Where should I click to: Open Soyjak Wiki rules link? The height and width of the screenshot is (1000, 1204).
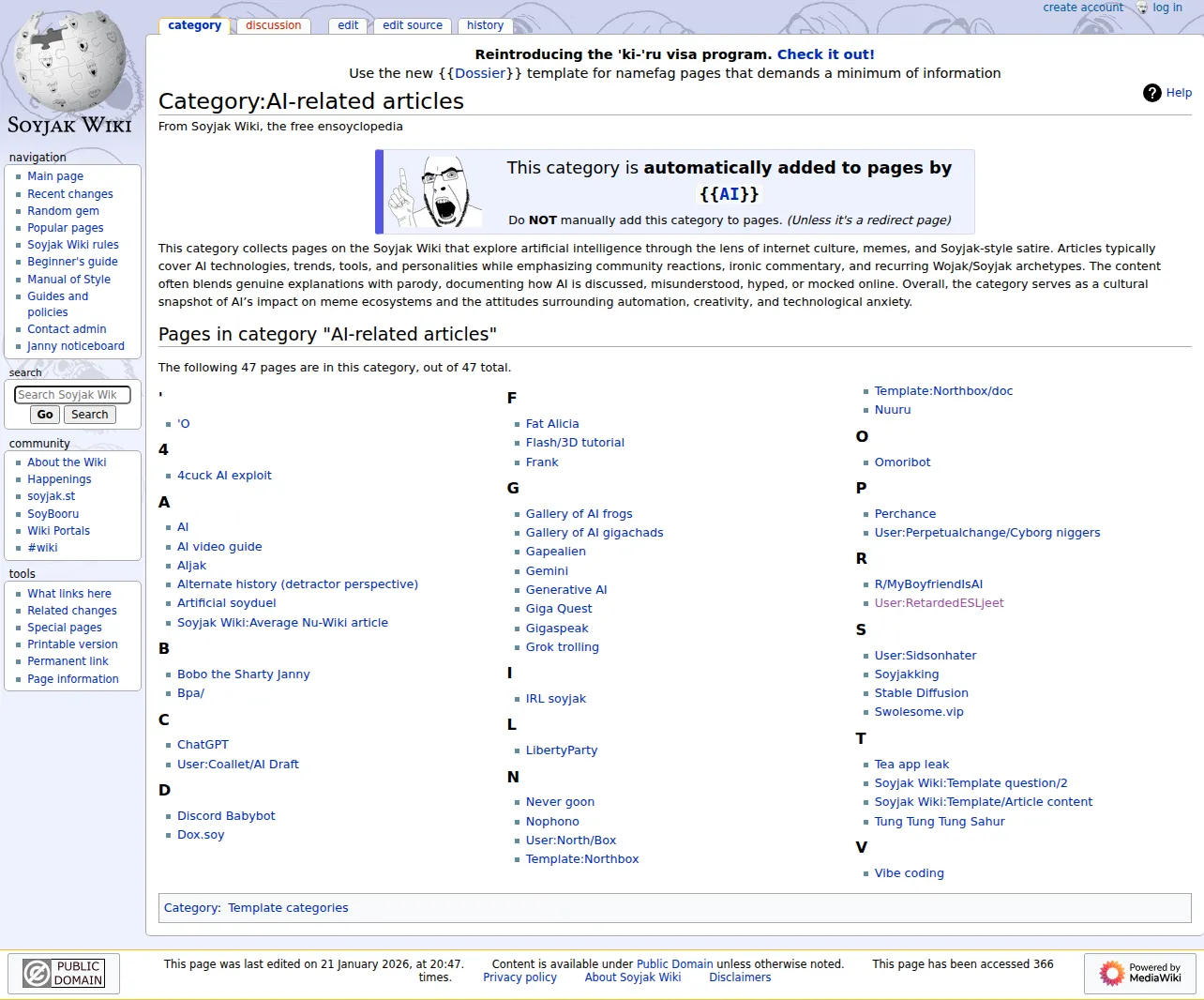pos(73,245)
